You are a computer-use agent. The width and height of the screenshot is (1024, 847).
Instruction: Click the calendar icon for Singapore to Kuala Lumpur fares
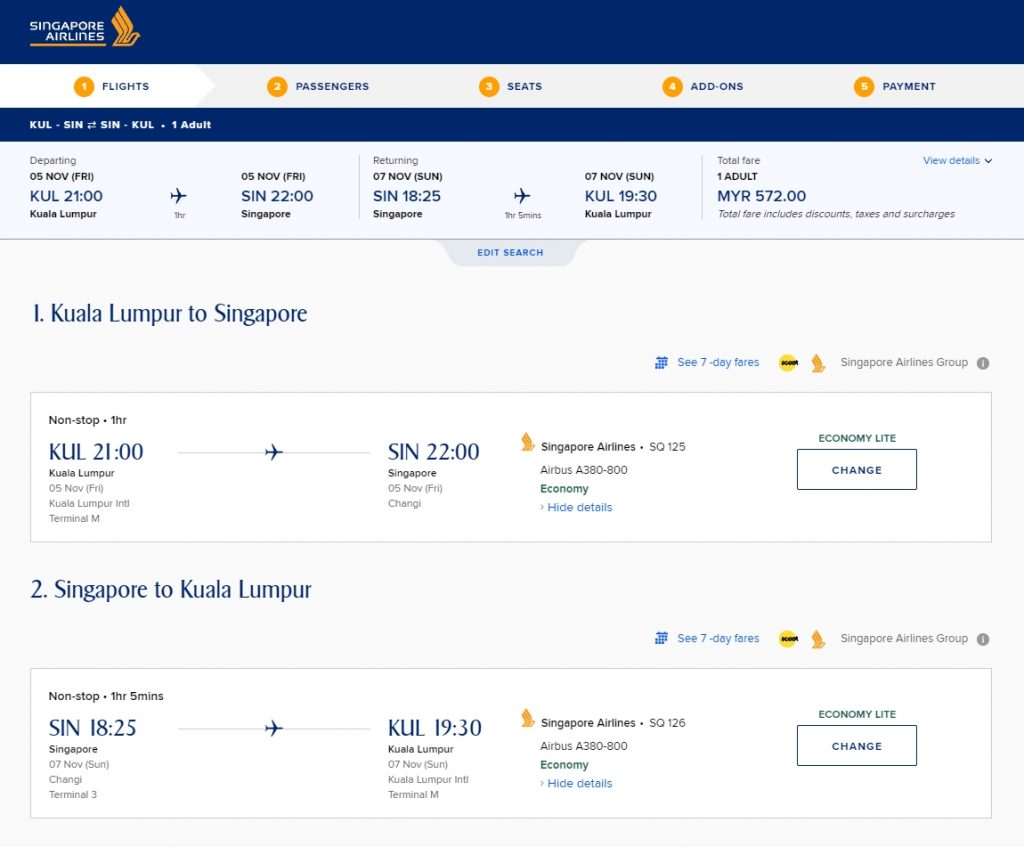(661, 639)
